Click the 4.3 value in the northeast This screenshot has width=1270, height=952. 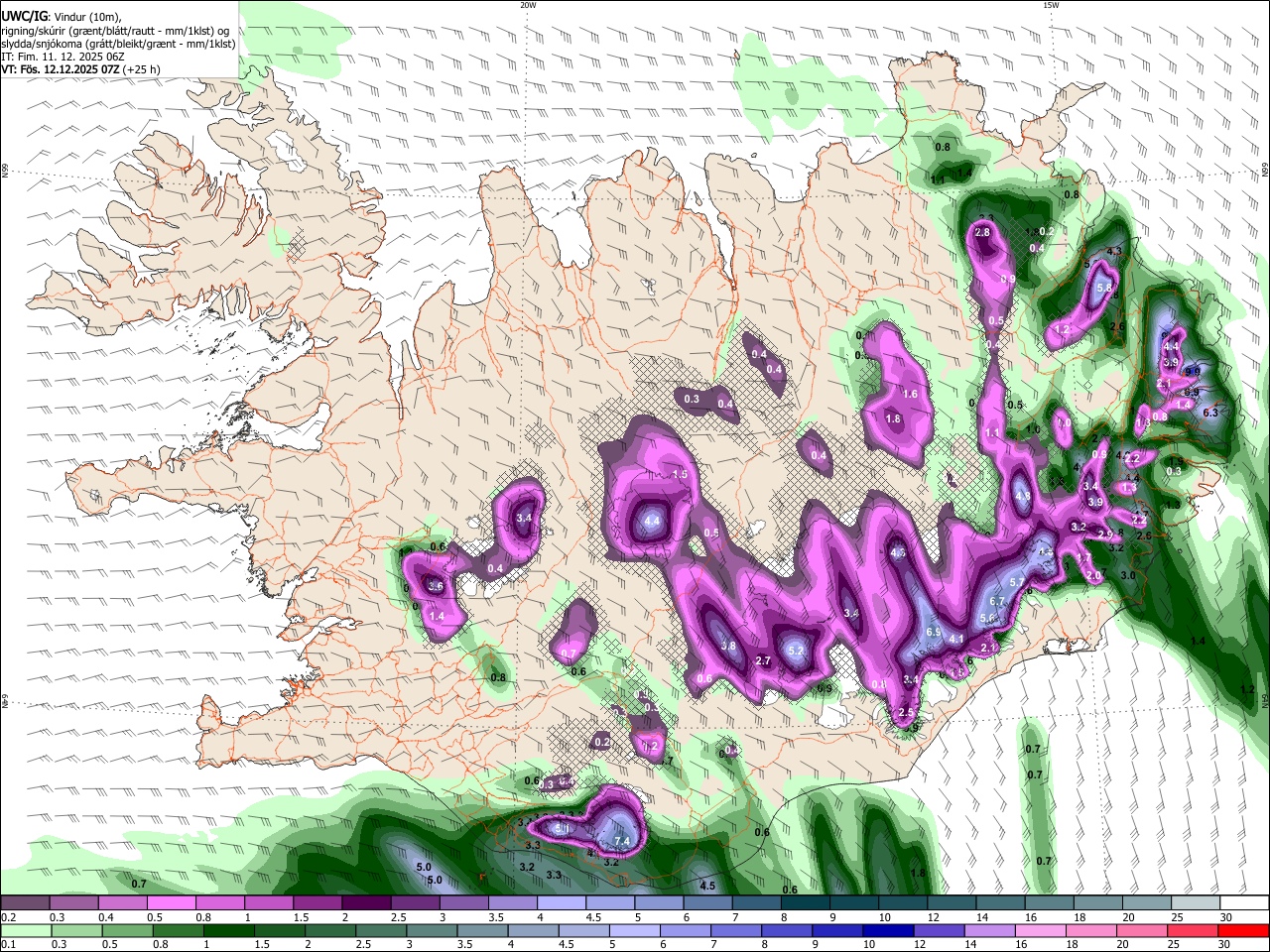click(1113, 251)
